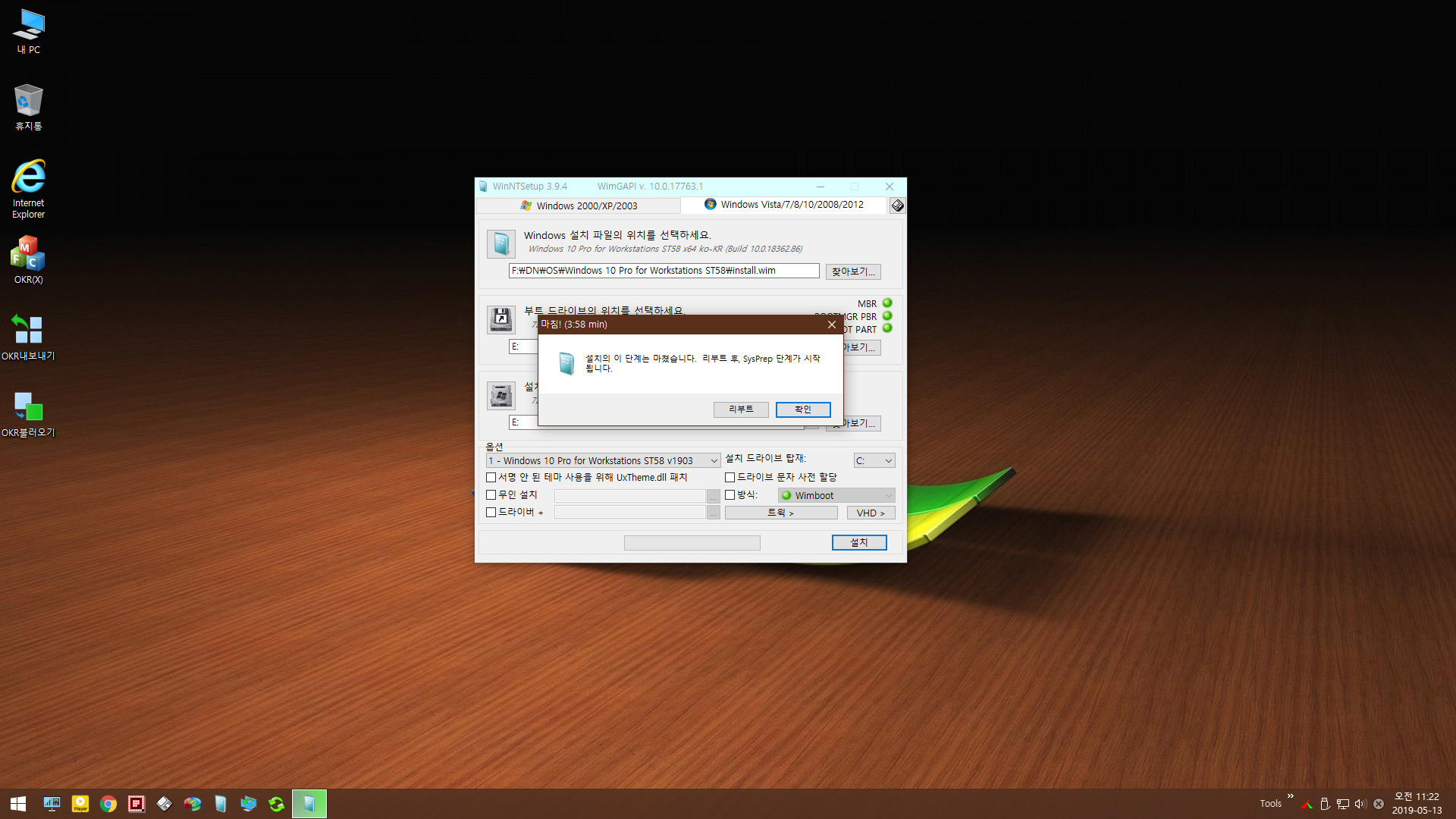This screenshot has width=1456, height=819.
Task: Click the 트윅 > tweaks button
Action: (x=781, y=513)
